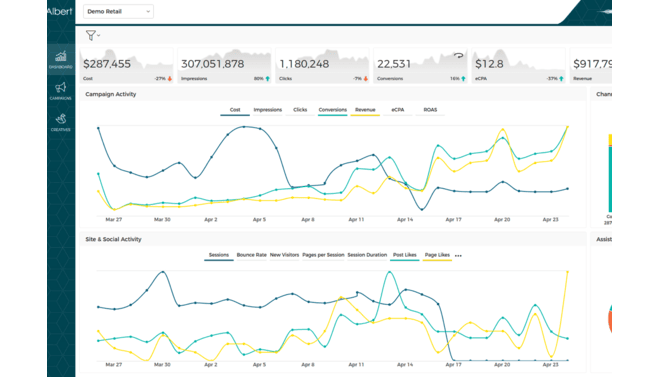
Task: Click the green up arrow on Impressions card
Action: (x=267, y=79)
